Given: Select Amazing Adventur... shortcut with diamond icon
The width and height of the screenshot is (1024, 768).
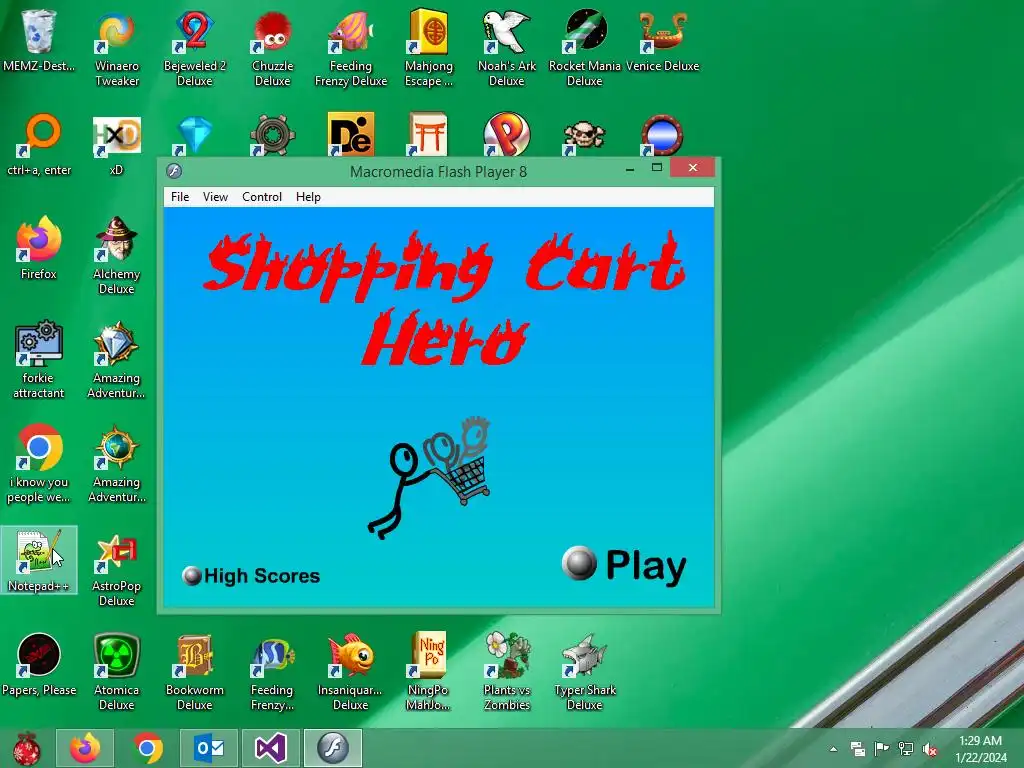Looking at the screenshot, I should tap(116, 360).
